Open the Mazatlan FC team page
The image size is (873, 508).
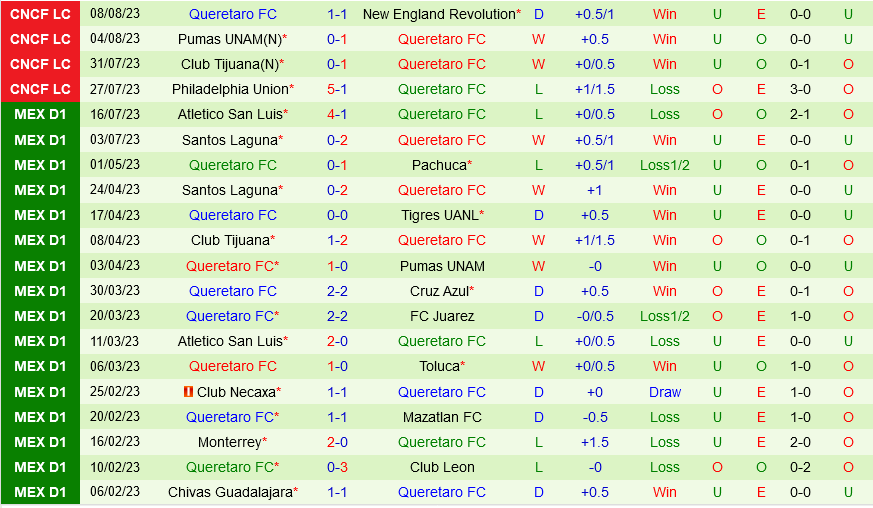pyautogui.click(x=441, y=417)
